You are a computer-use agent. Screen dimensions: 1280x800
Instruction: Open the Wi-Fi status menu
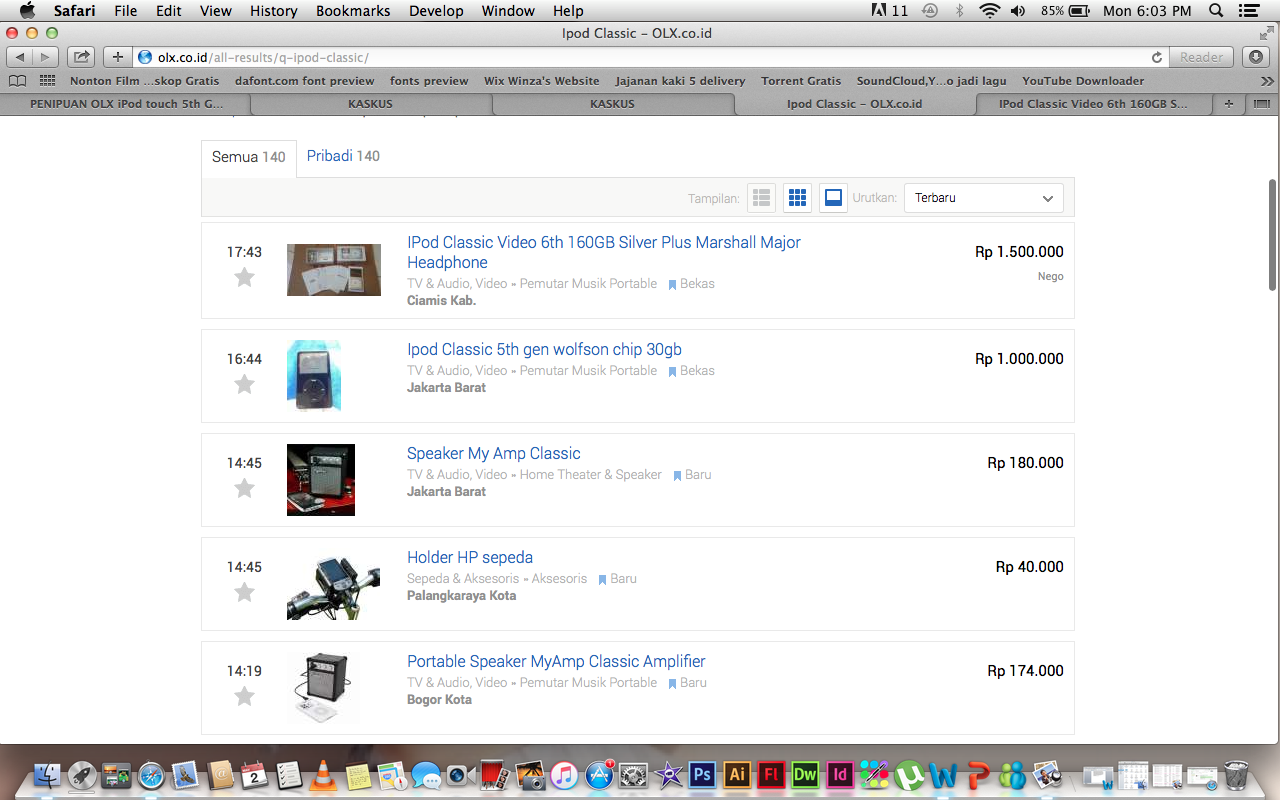point(990,11)
